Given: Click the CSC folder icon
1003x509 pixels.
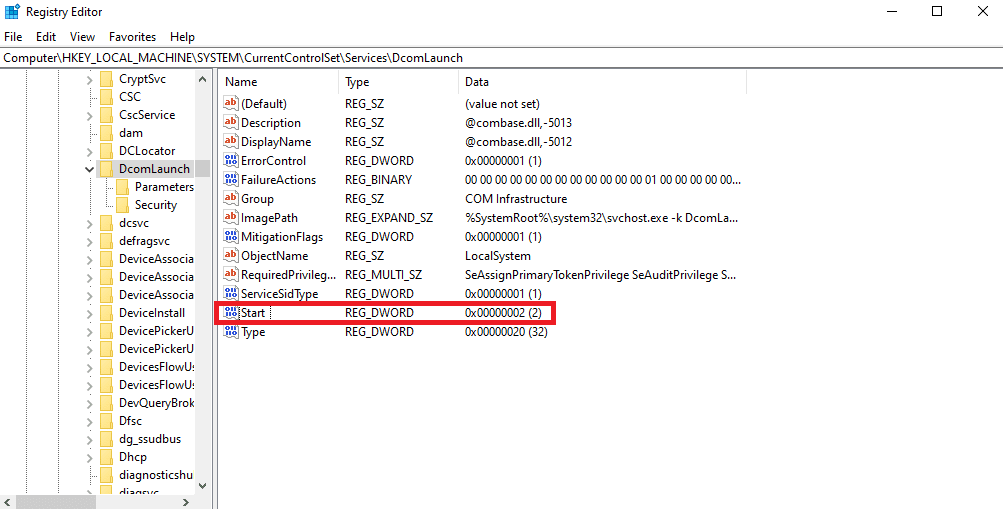Looking at the screenshot, I should 107,97.
